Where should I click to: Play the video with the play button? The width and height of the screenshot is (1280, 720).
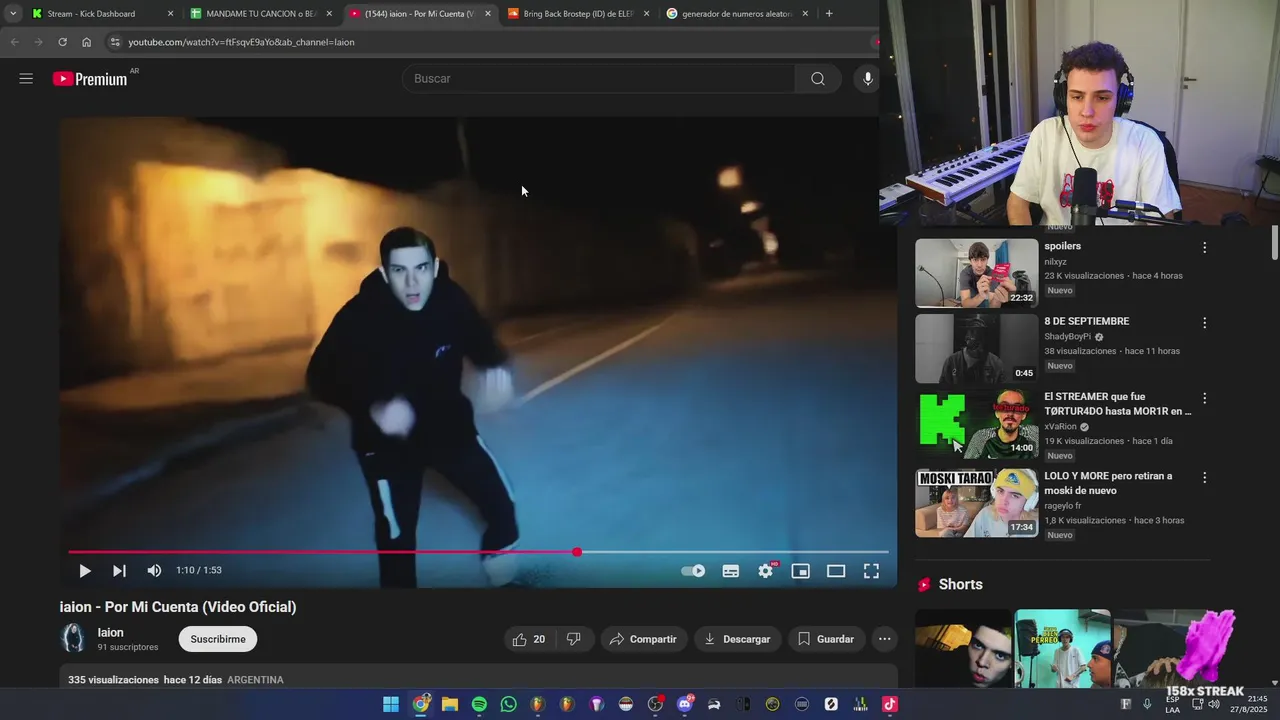(x=84, y=571)
